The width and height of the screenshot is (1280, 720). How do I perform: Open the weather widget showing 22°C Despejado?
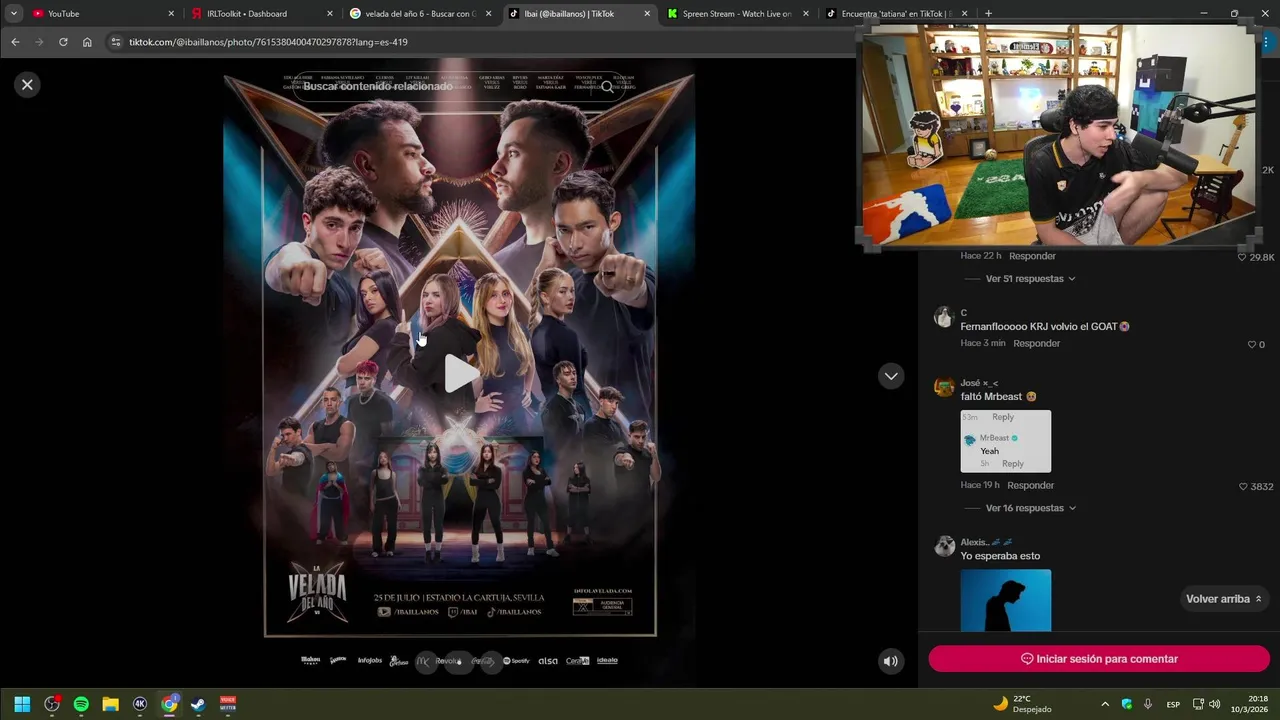(1023, 704)
